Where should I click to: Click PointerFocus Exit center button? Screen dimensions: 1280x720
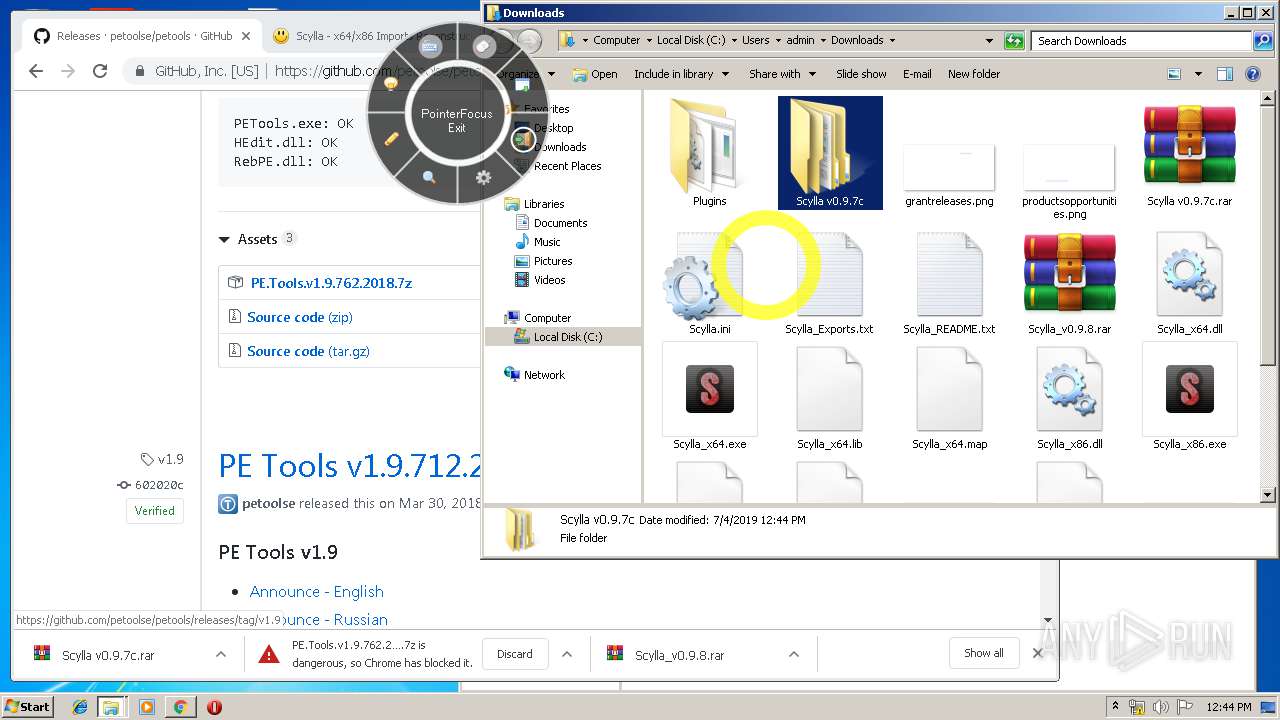pyautogui.click(x=457, y=120)
